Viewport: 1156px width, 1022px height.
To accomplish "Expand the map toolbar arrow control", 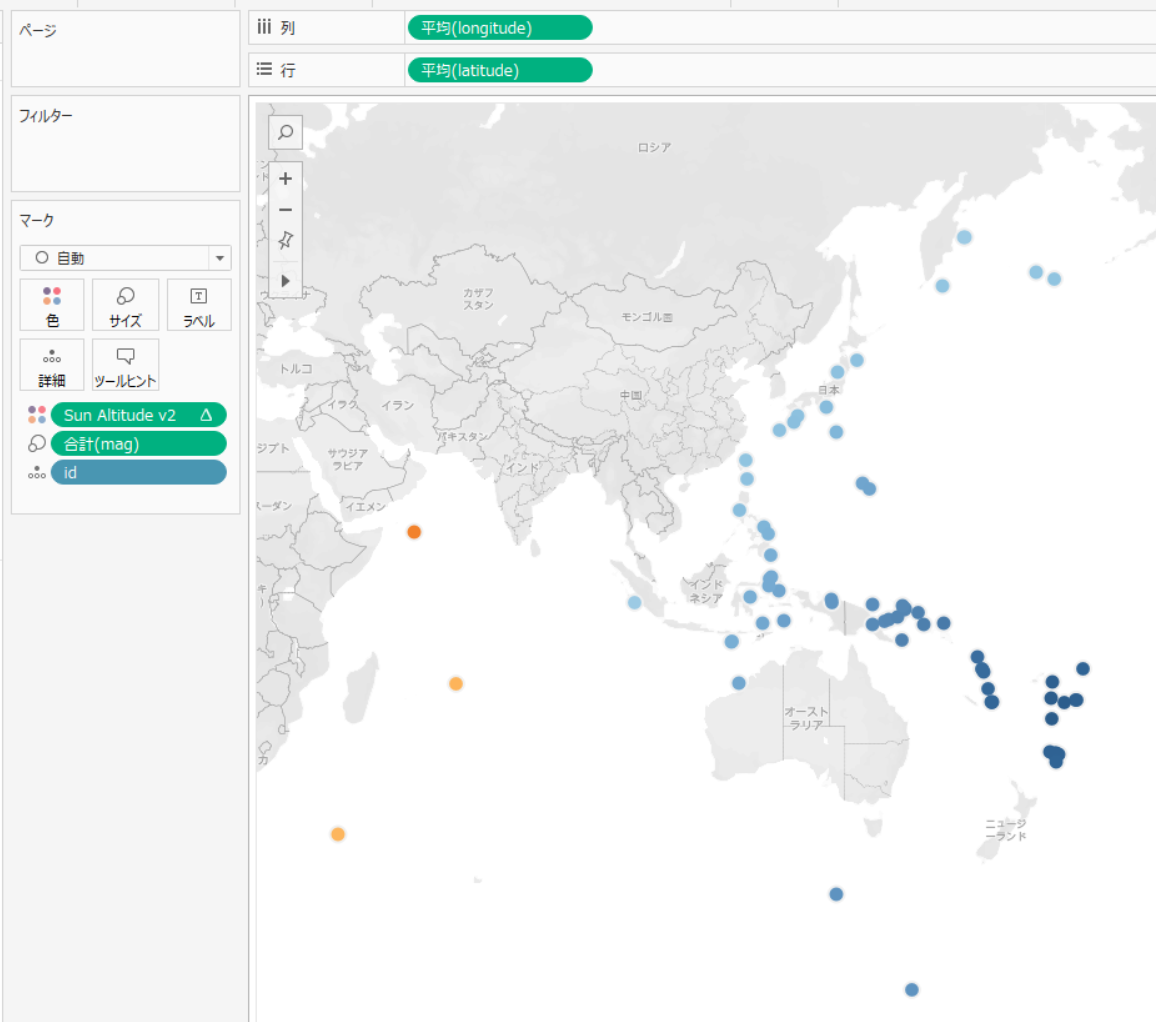I will (285, 281).
